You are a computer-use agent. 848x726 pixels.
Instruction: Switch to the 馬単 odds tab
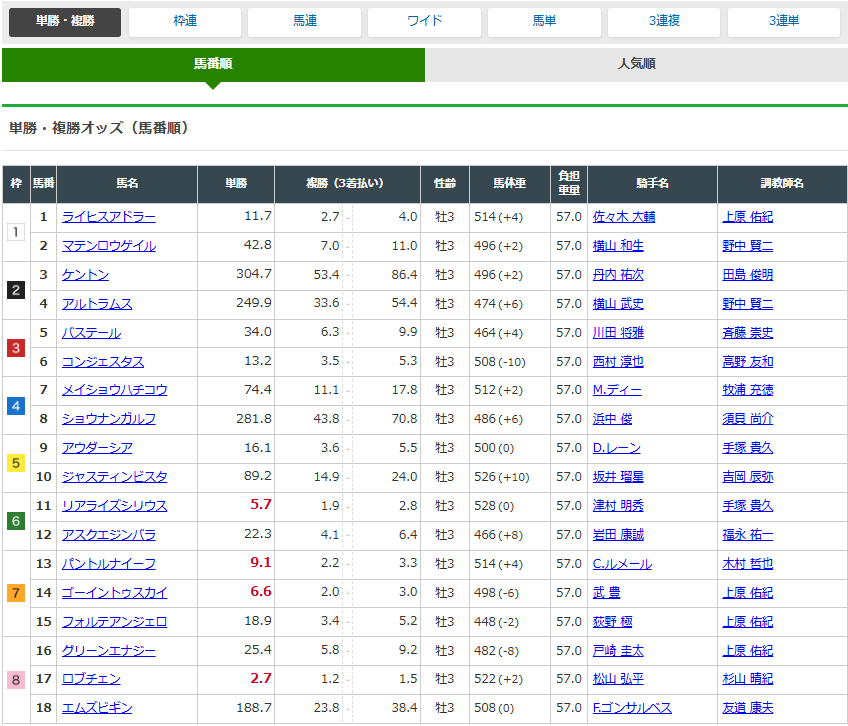click(545, 22)
